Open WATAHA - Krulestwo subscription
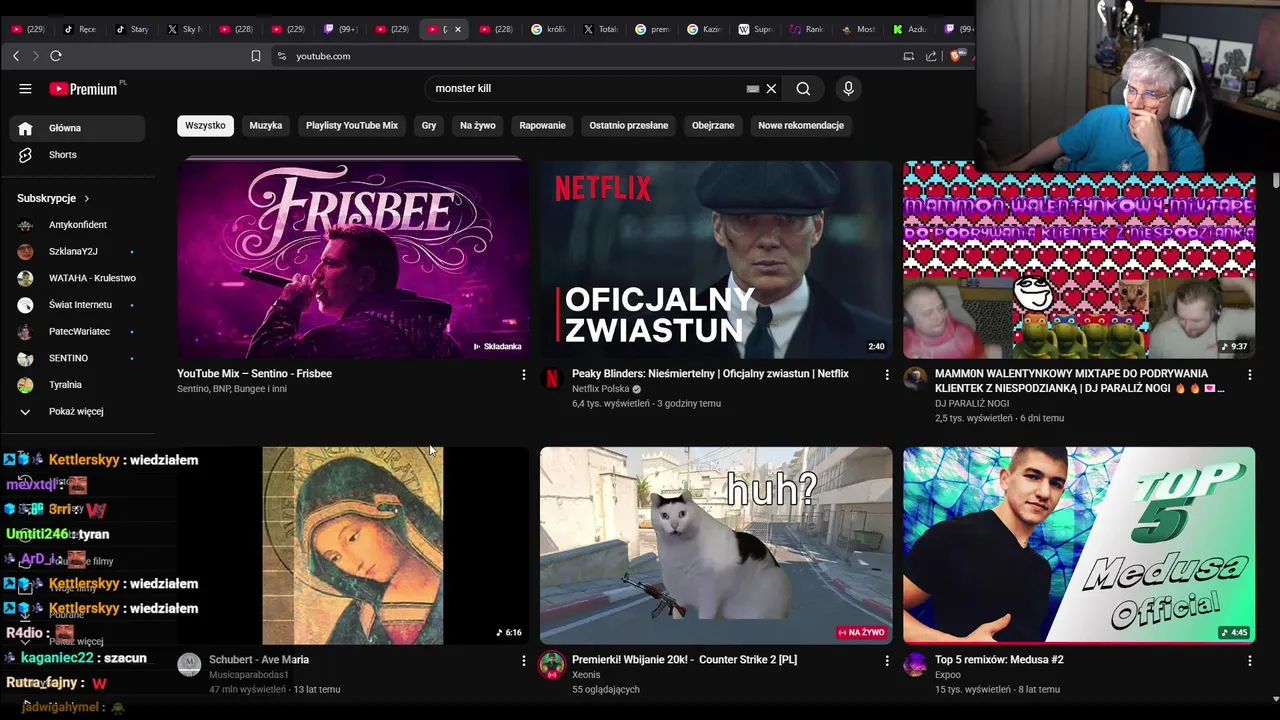This screenshot has width=1280, height=720. tap(77, 278)
